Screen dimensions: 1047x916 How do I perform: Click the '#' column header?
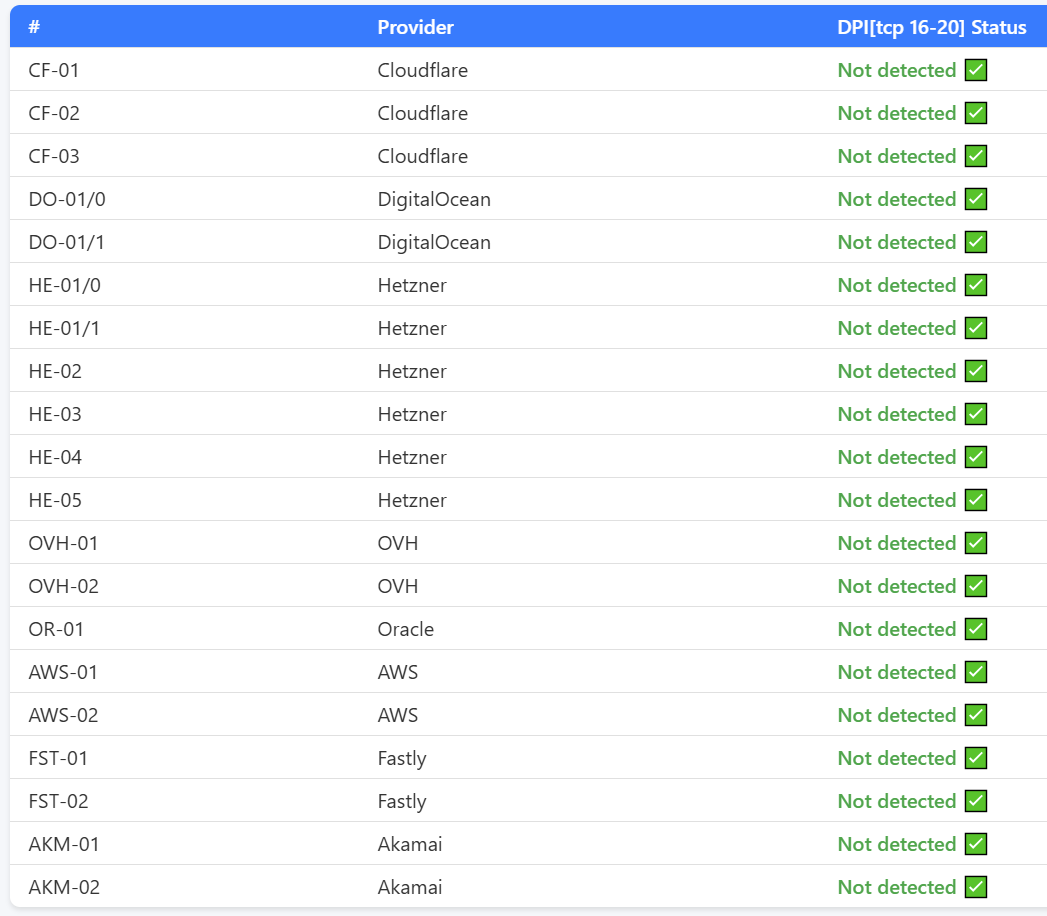(x=34, y=27)
